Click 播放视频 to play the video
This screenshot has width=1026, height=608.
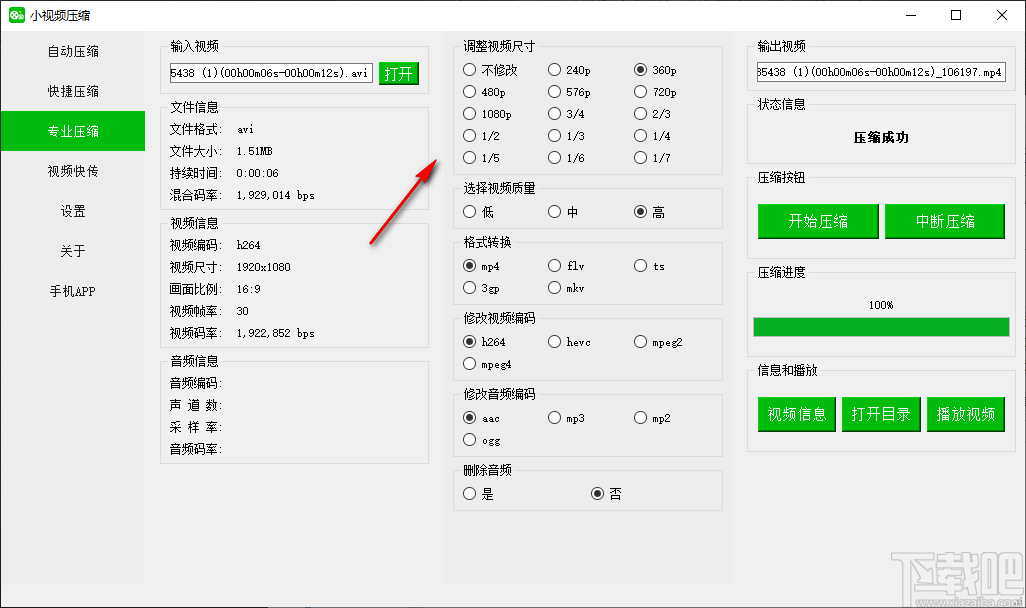pyautogui.click(x=966, y=413)
